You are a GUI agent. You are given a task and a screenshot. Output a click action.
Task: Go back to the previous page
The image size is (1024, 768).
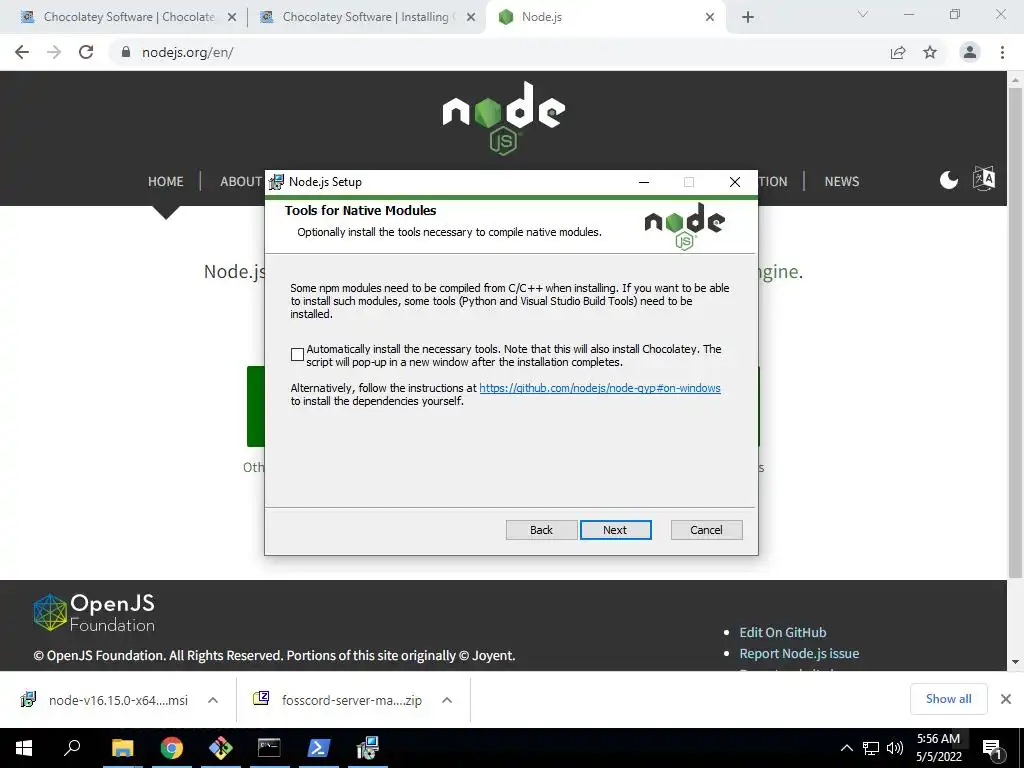click(22, 52)
